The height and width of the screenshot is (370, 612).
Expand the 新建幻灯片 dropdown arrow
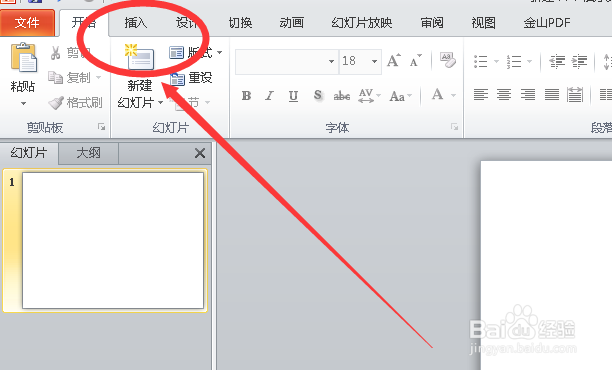click(160, 103)
